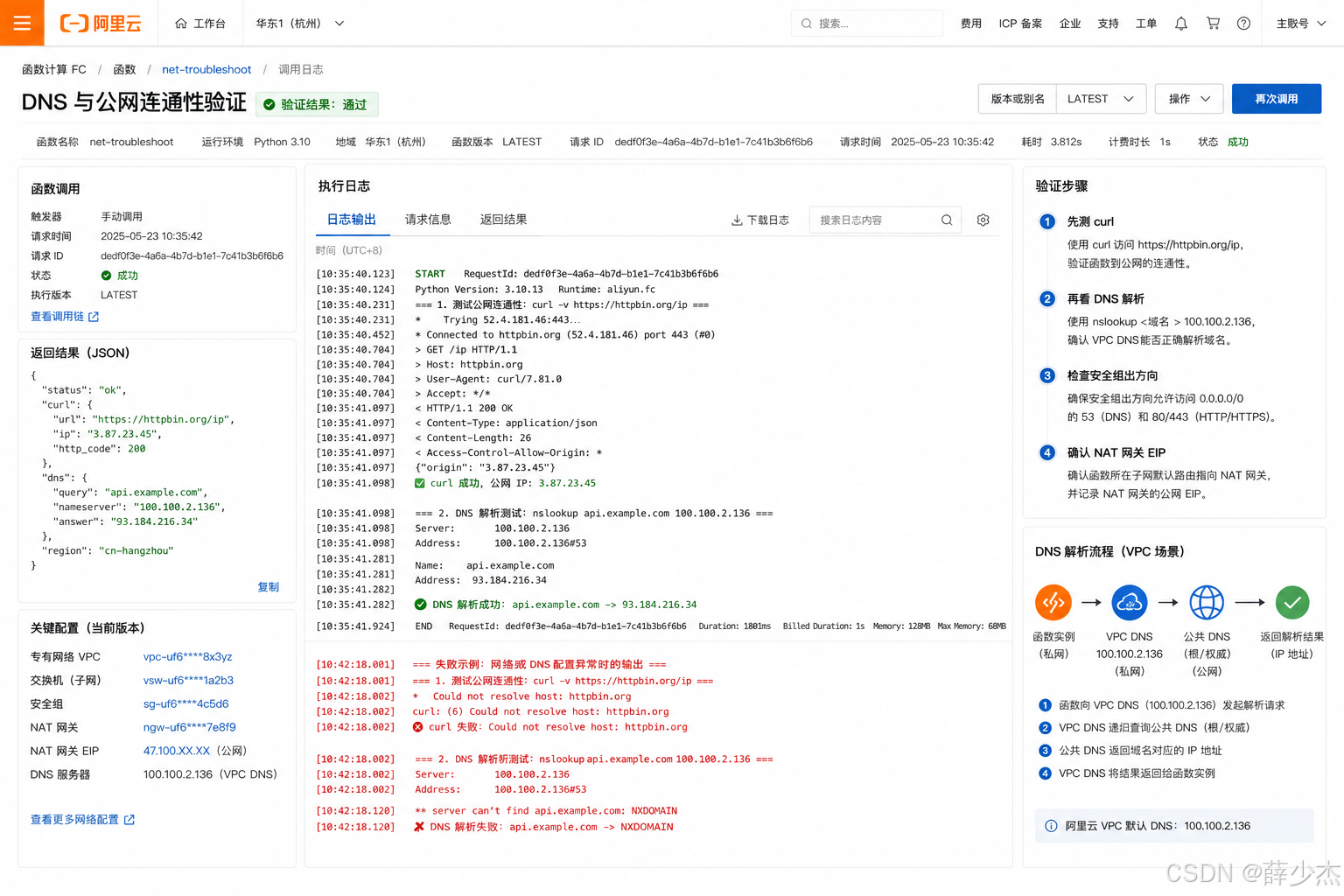Select the step title 检查安全组出方向
This screenshot has width=1344, height=896.
click(x=1112, y=375)
